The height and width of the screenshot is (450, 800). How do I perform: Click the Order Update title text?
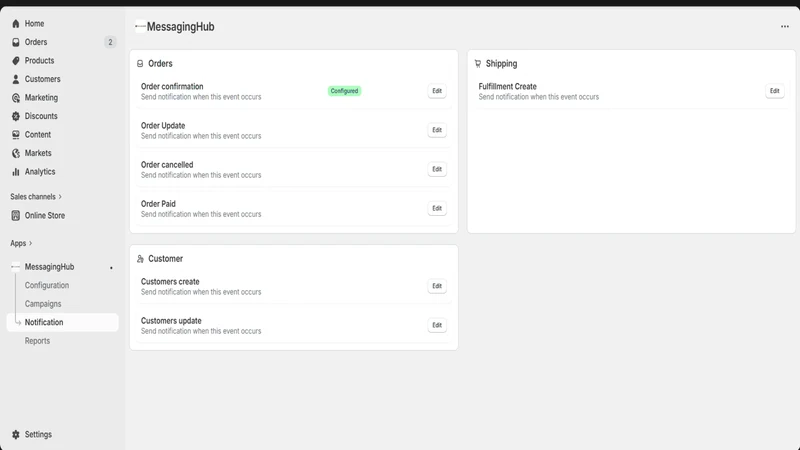(x=163, y=126)
